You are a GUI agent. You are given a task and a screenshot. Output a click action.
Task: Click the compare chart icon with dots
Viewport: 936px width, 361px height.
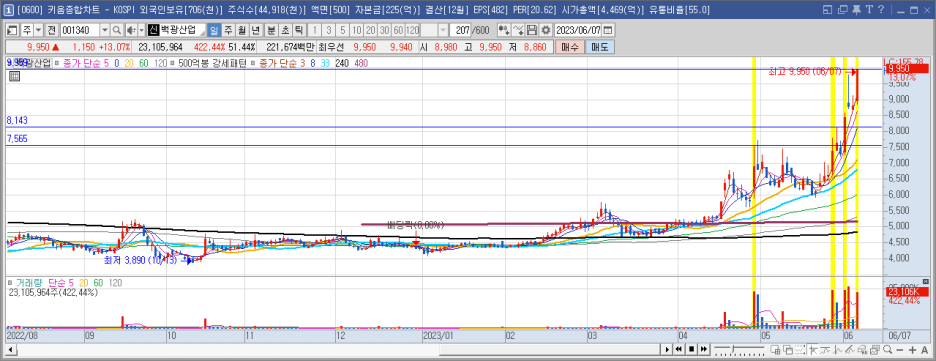pos(504,30)
